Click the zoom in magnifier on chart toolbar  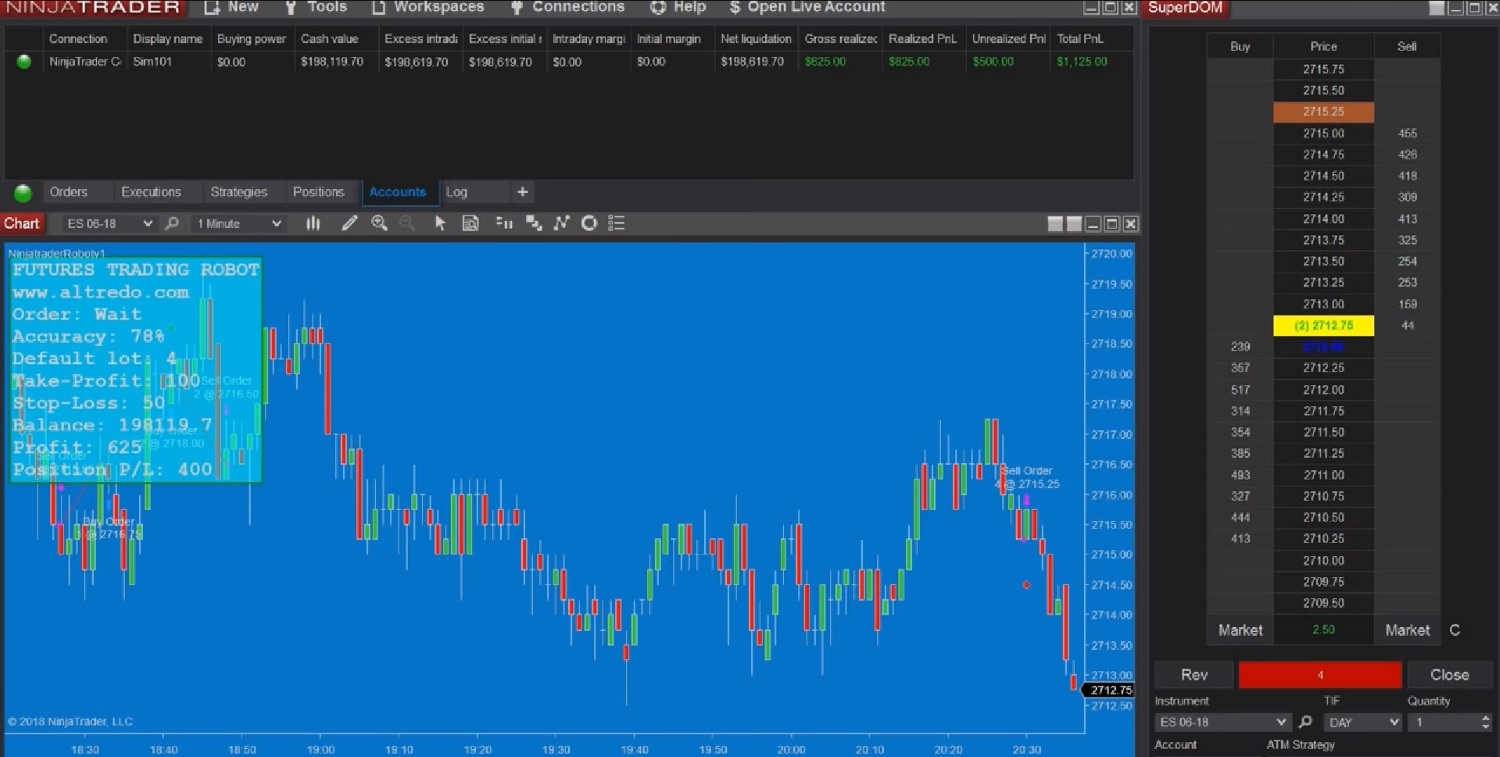pos(379,224)
